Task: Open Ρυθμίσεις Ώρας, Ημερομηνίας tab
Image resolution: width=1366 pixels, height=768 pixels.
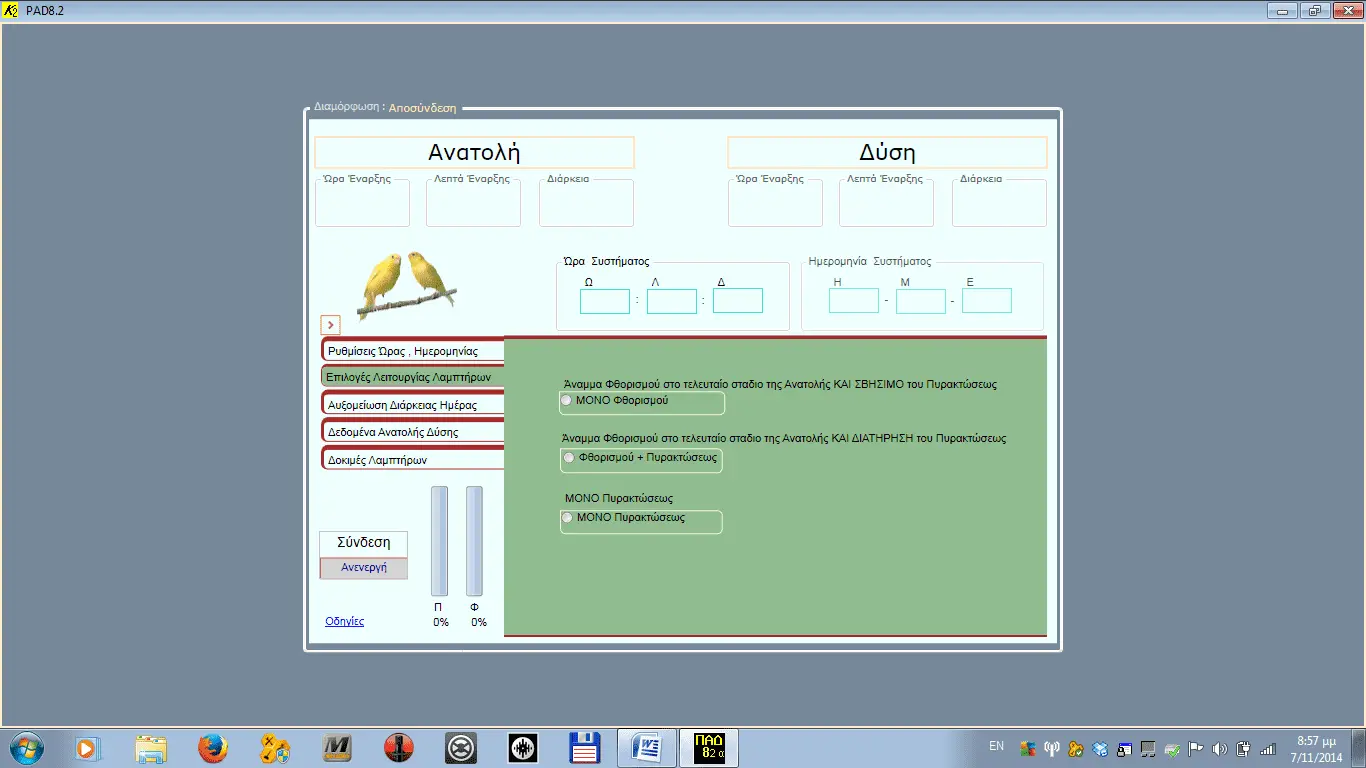Action: pos(413,350)
